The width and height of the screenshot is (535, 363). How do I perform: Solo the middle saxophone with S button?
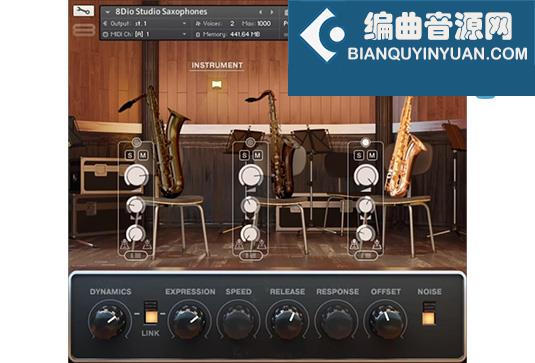244,155
